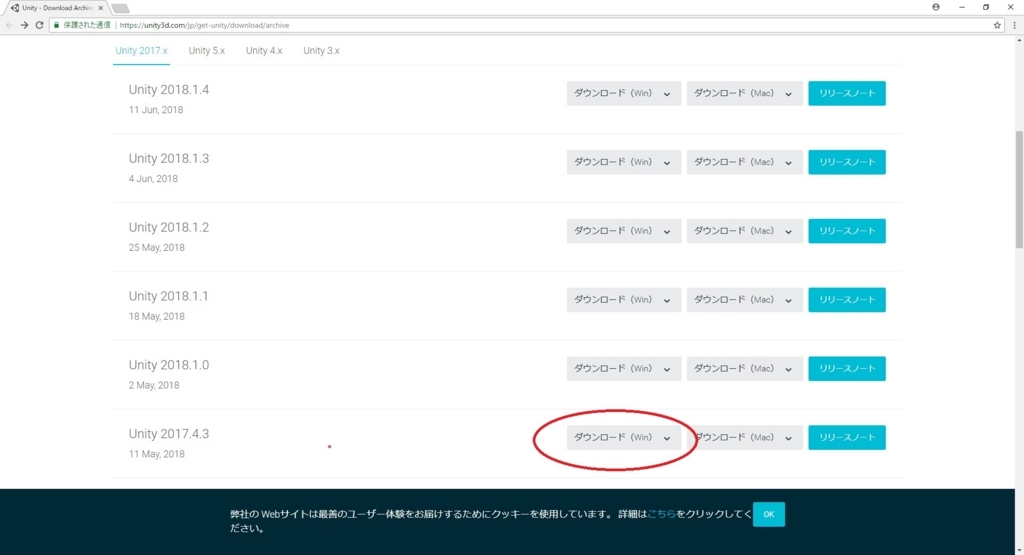Screen dimensions: 1024x555
Task: Click the date text 2 May, 2018
Action: tap(153, 385)
